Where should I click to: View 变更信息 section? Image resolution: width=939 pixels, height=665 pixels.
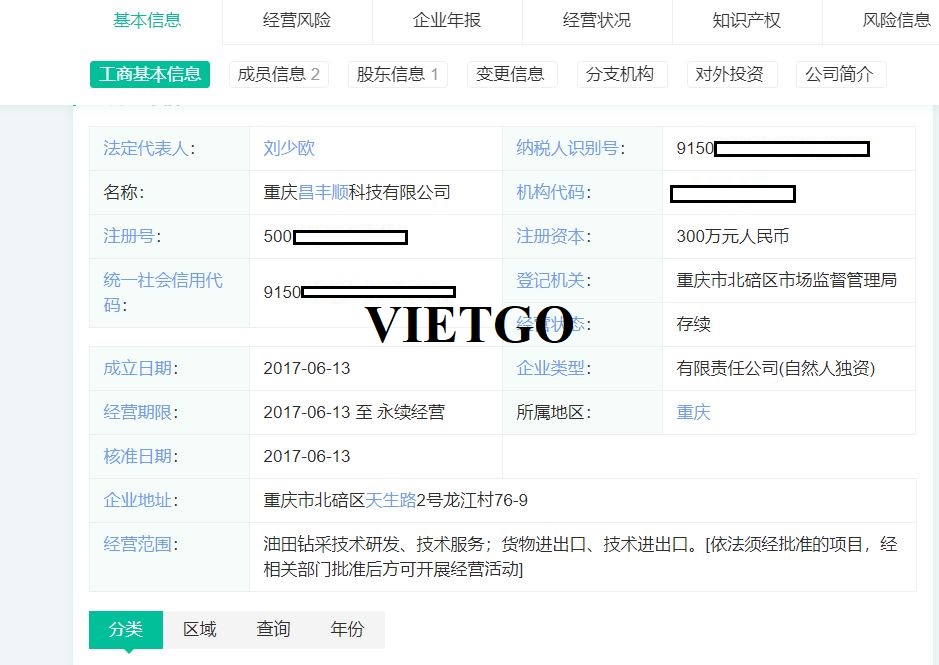pyautogui.click(x=512, y=74)
